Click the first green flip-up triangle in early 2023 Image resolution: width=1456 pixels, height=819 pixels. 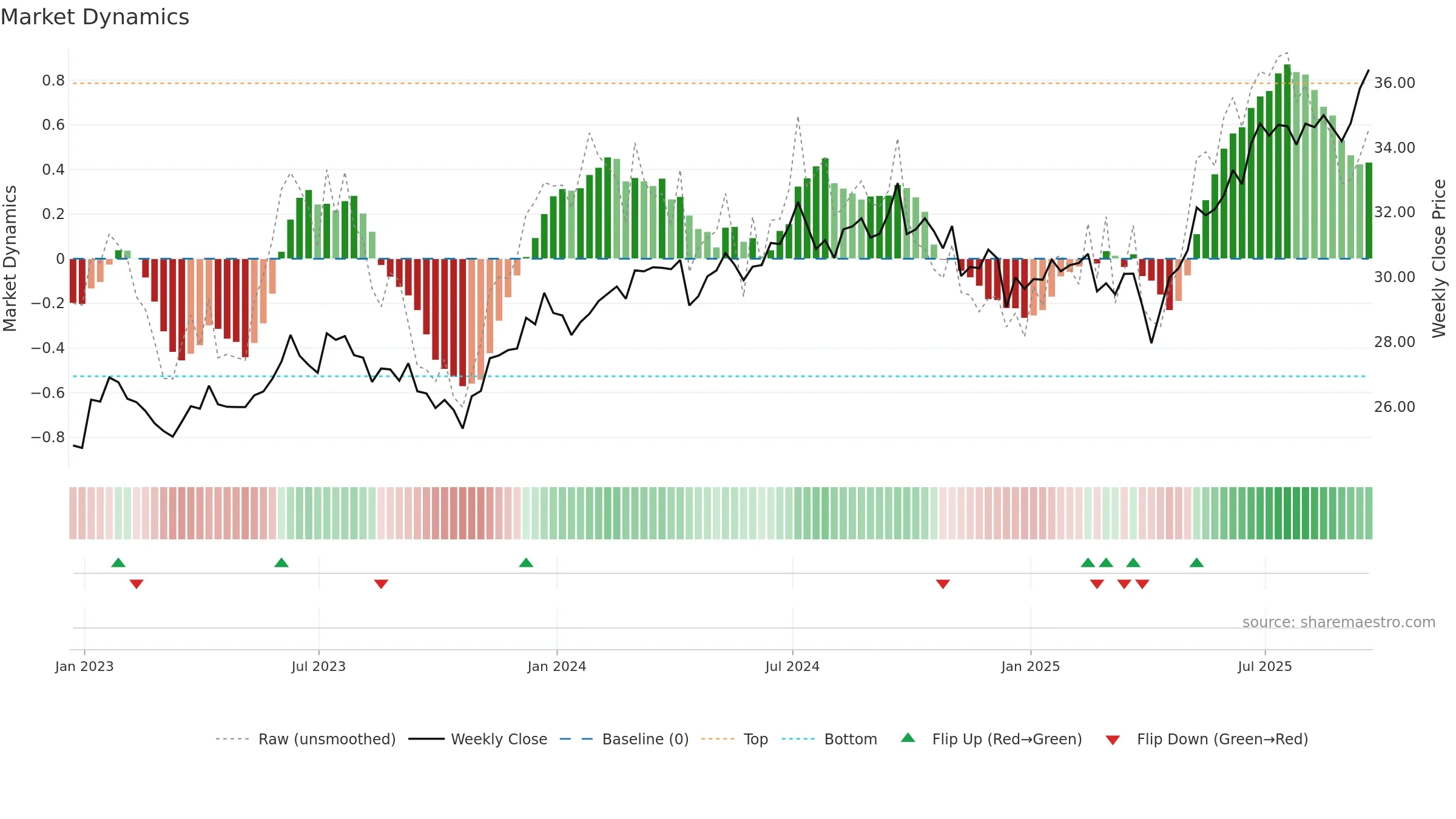tap(118, 563)
